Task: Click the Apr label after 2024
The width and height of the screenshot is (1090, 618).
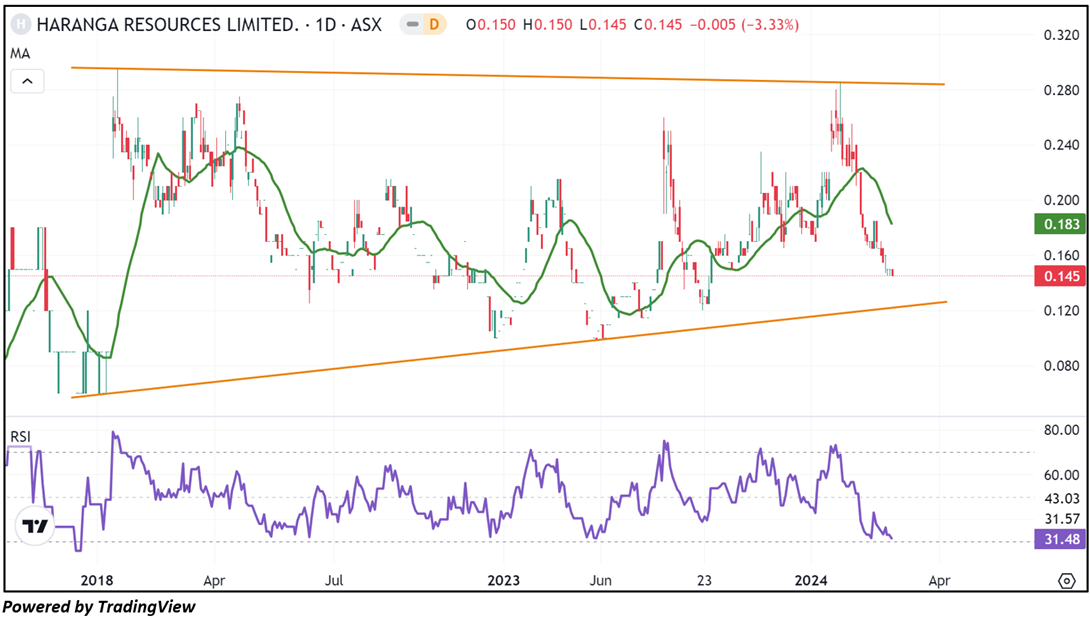Action: 939,580
